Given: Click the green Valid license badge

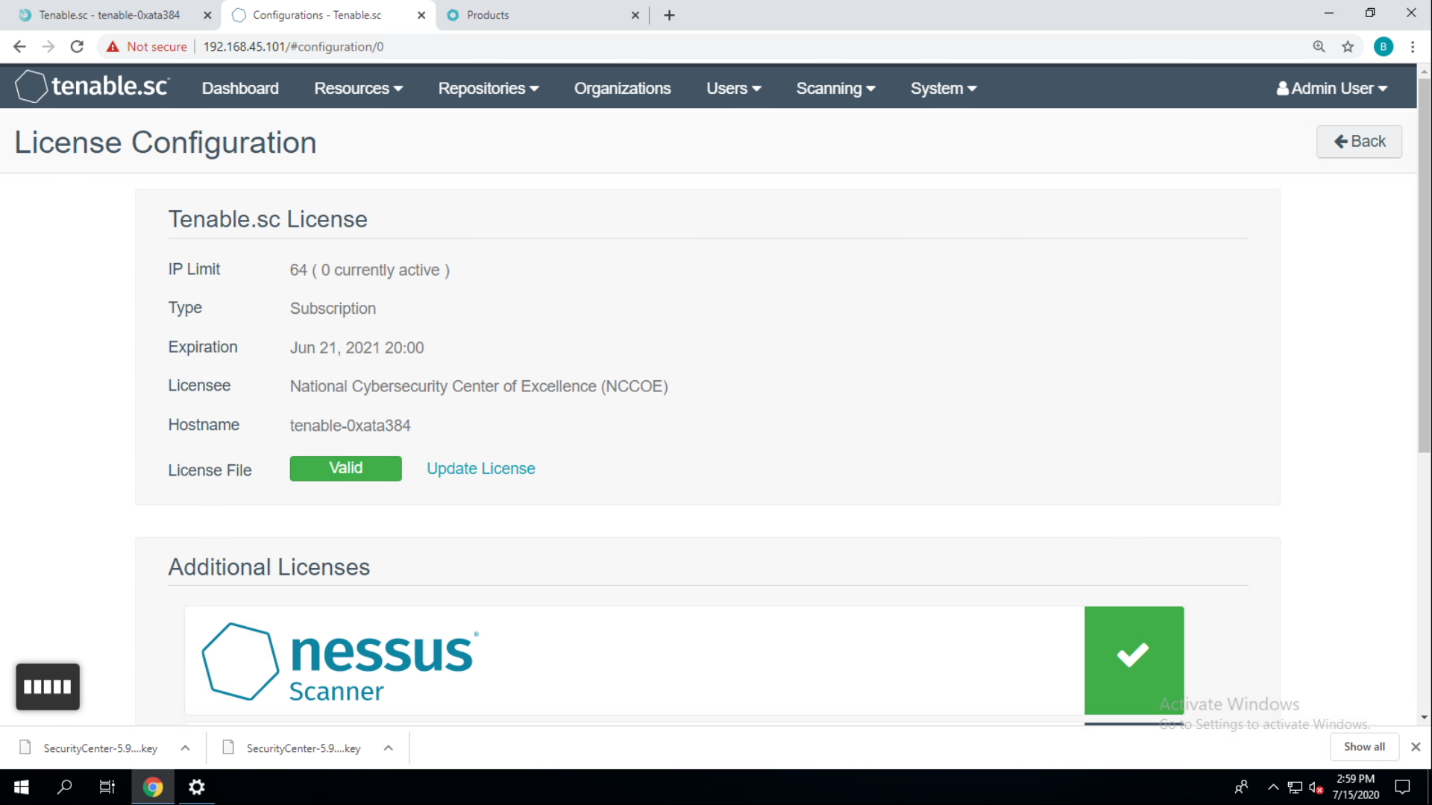Looking at the screenshot, I should click(346, 468).
